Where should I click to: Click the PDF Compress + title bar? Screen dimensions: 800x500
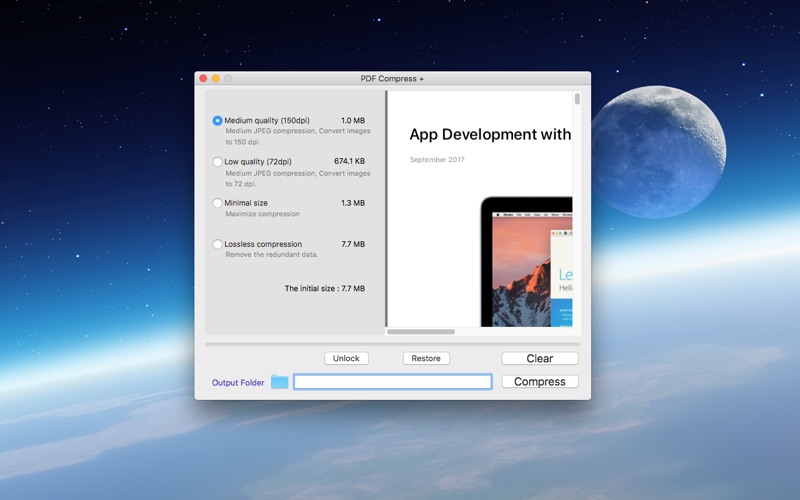392,78
